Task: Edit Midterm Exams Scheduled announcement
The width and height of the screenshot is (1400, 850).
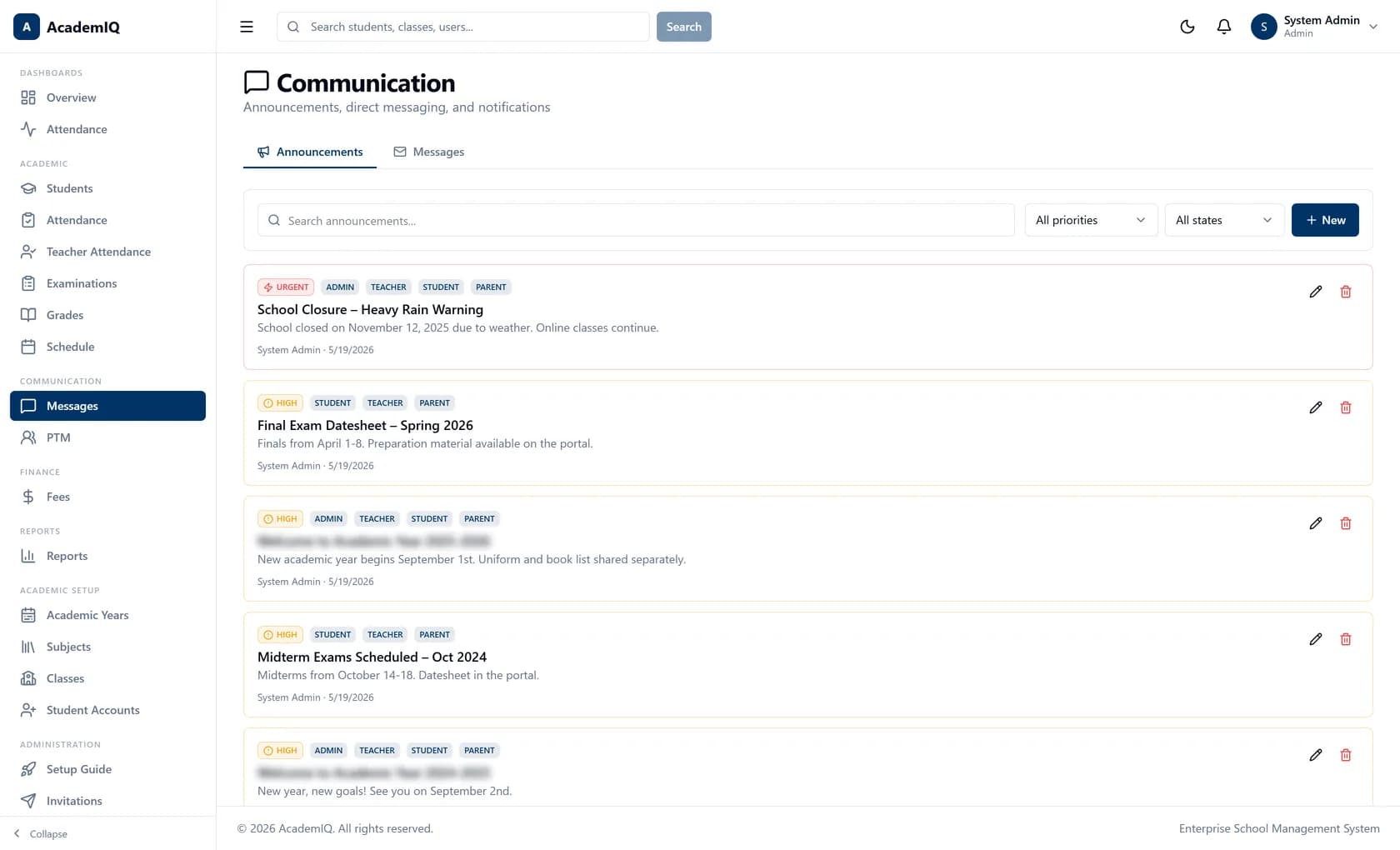Action: [x=1316, y=639]
